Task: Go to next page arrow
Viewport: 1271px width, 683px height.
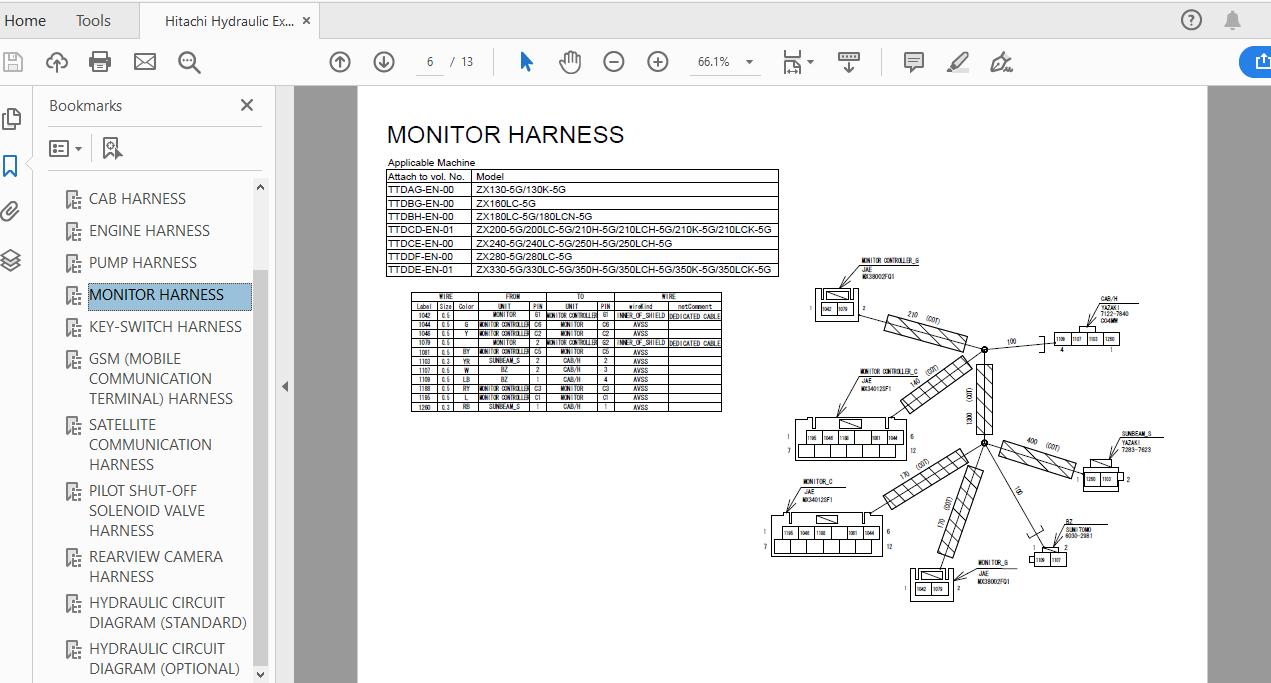Action: pos(384,62)
